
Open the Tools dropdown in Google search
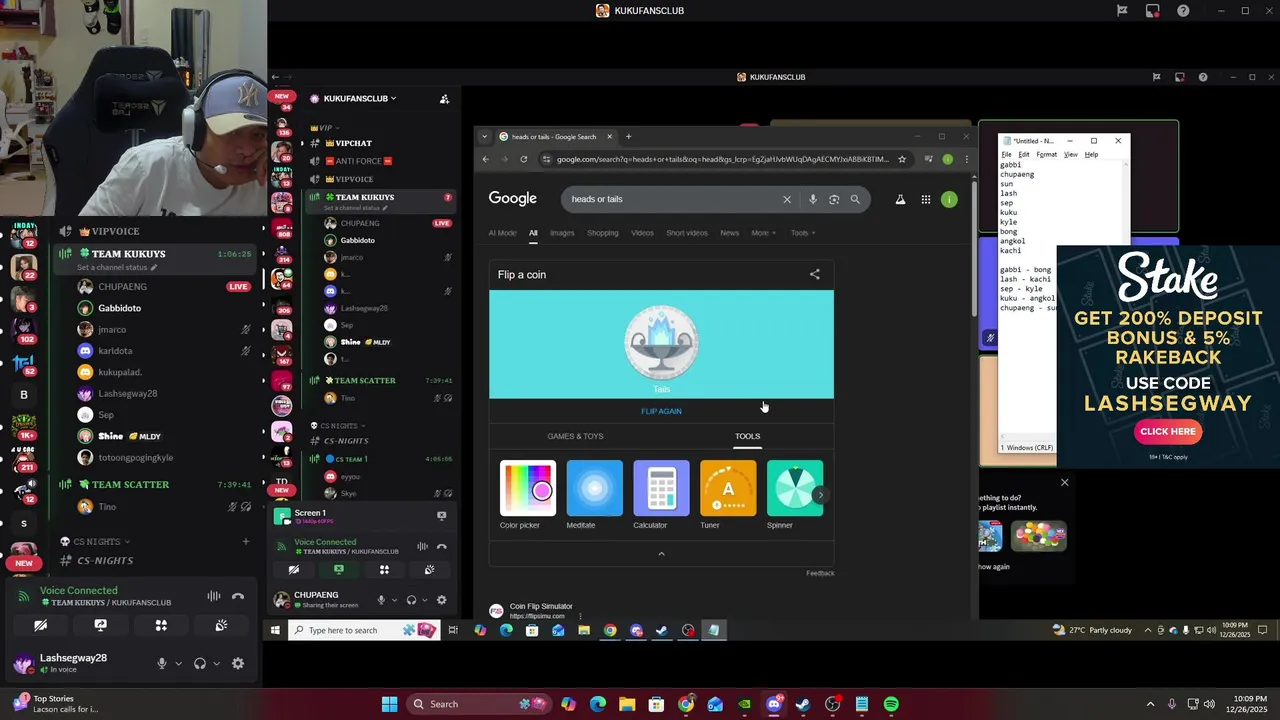click(802, 233)
